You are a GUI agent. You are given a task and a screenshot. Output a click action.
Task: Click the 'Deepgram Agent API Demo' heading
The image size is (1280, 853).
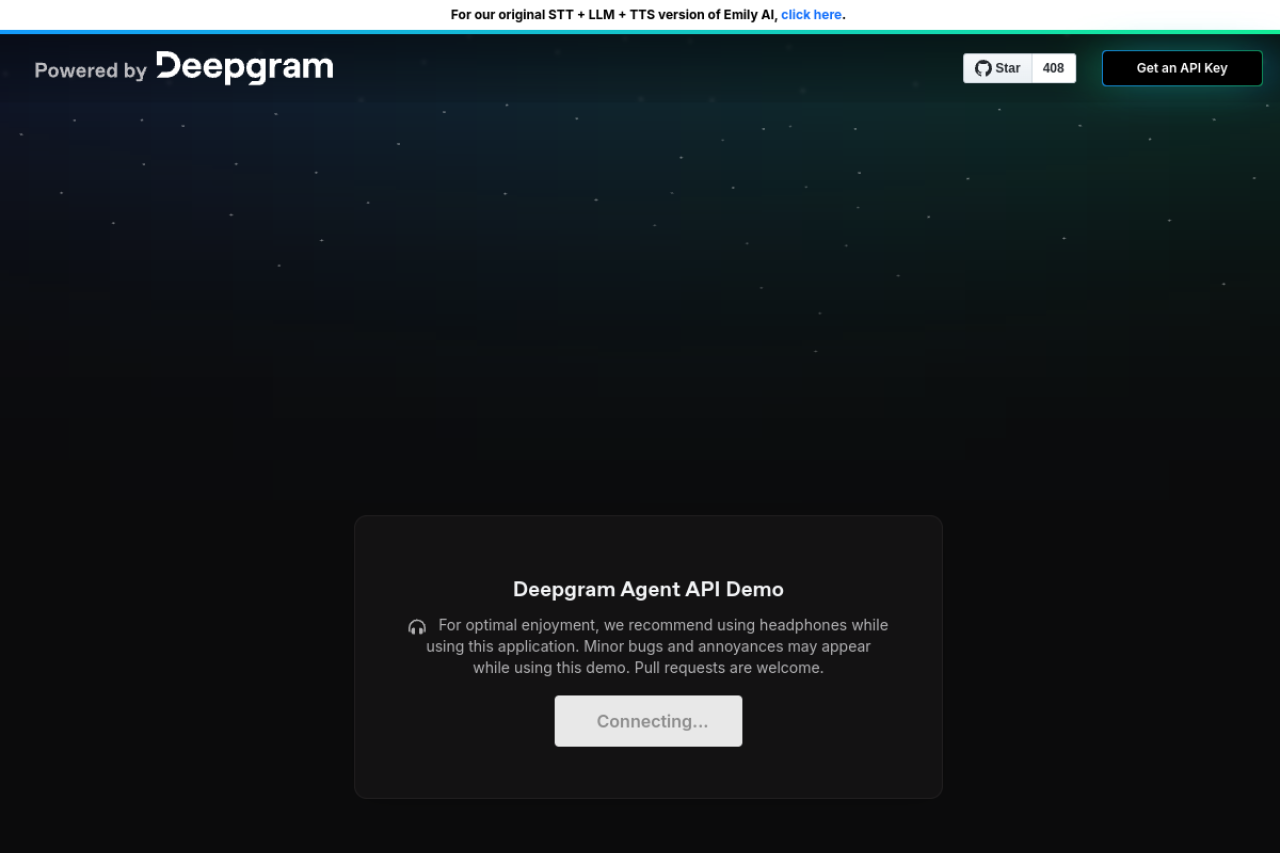click(648, 589)
